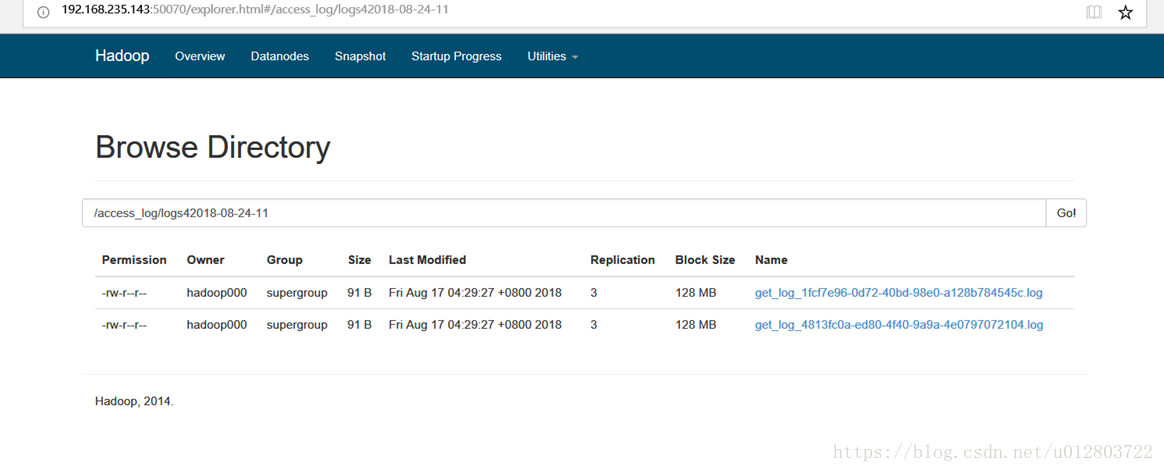Click the Replication column header
This screenshot has height=472, width=1164.
623,260
